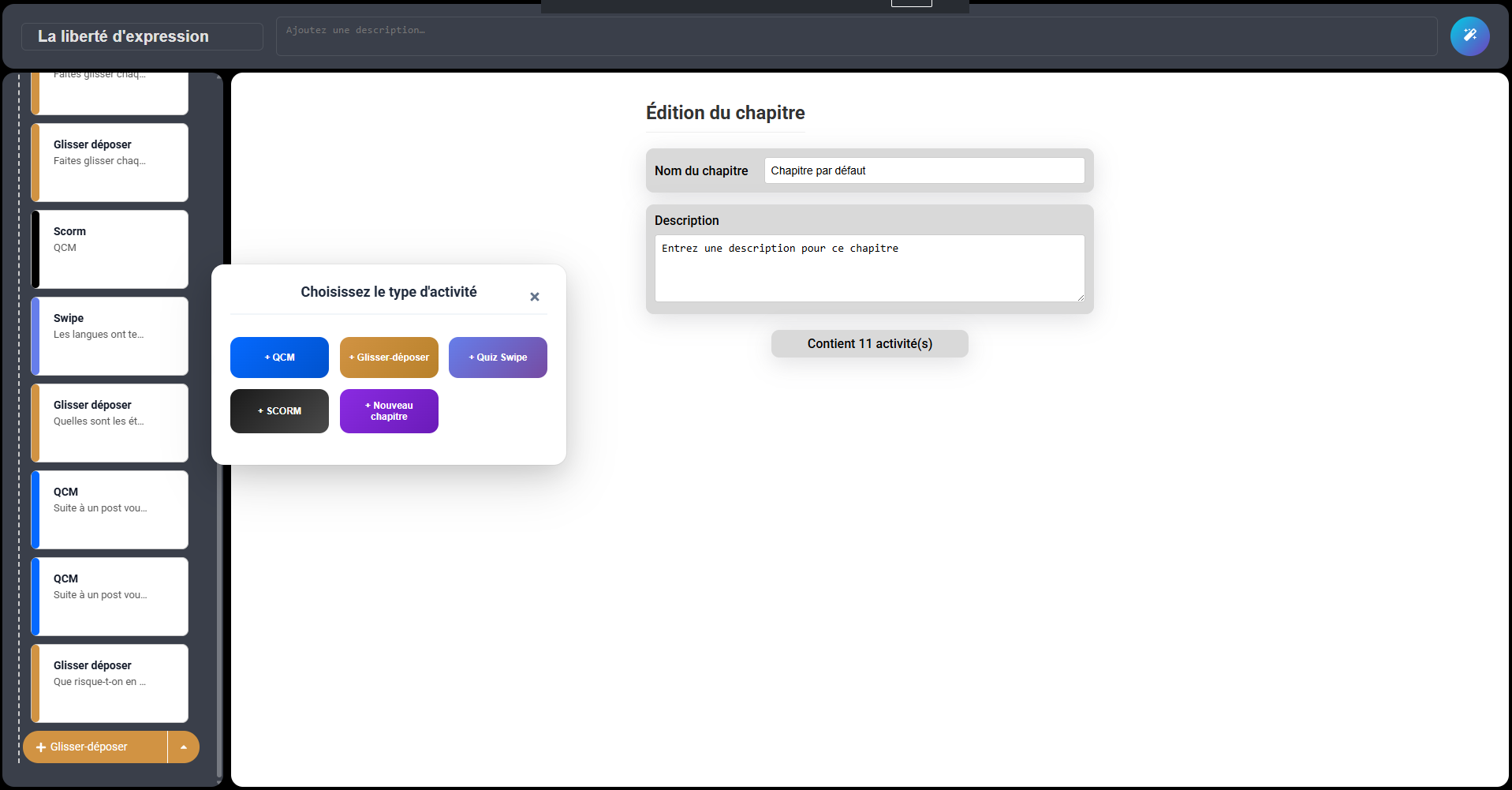Grab the description textarea resize handle
Screen dimensions: 1512x790
(x=1081, y=298)
